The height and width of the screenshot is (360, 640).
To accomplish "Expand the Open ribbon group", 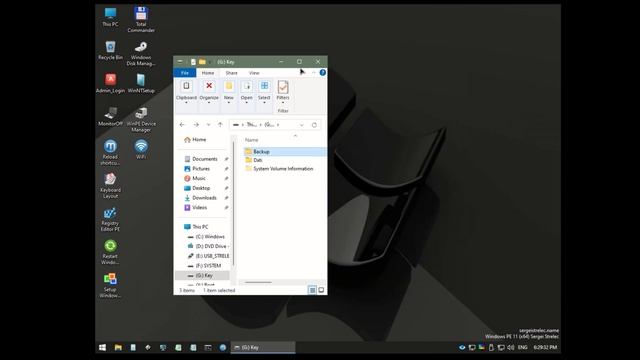I will pos(247,93).
